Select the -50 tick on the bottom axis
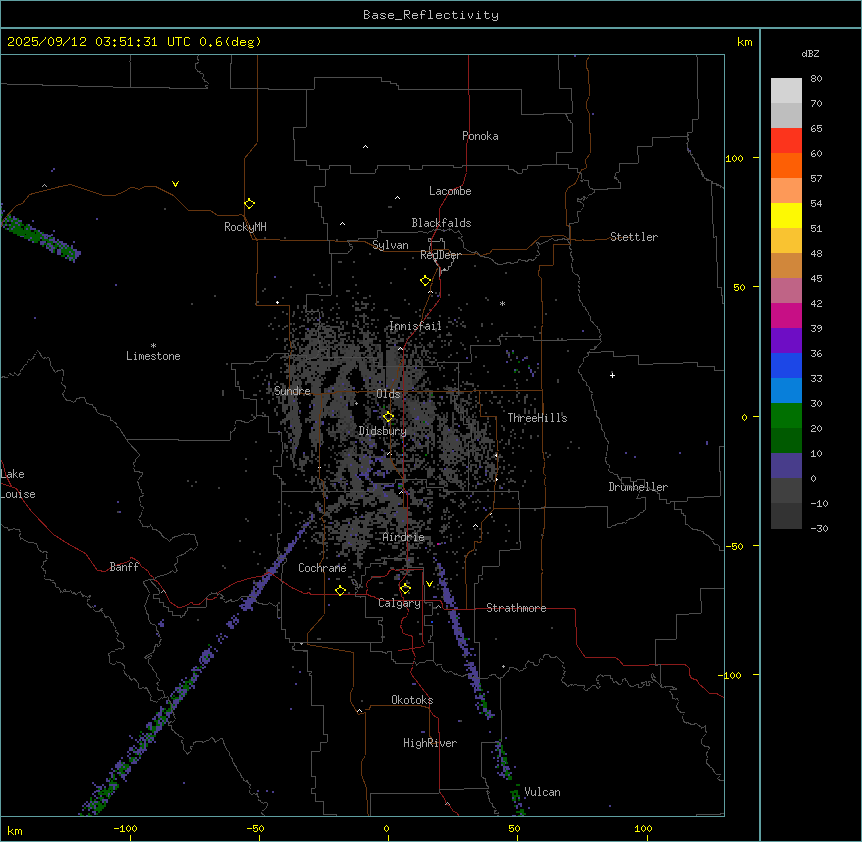Image resolution: width=862 pixels, height=842 pixels. pos(255,829)
